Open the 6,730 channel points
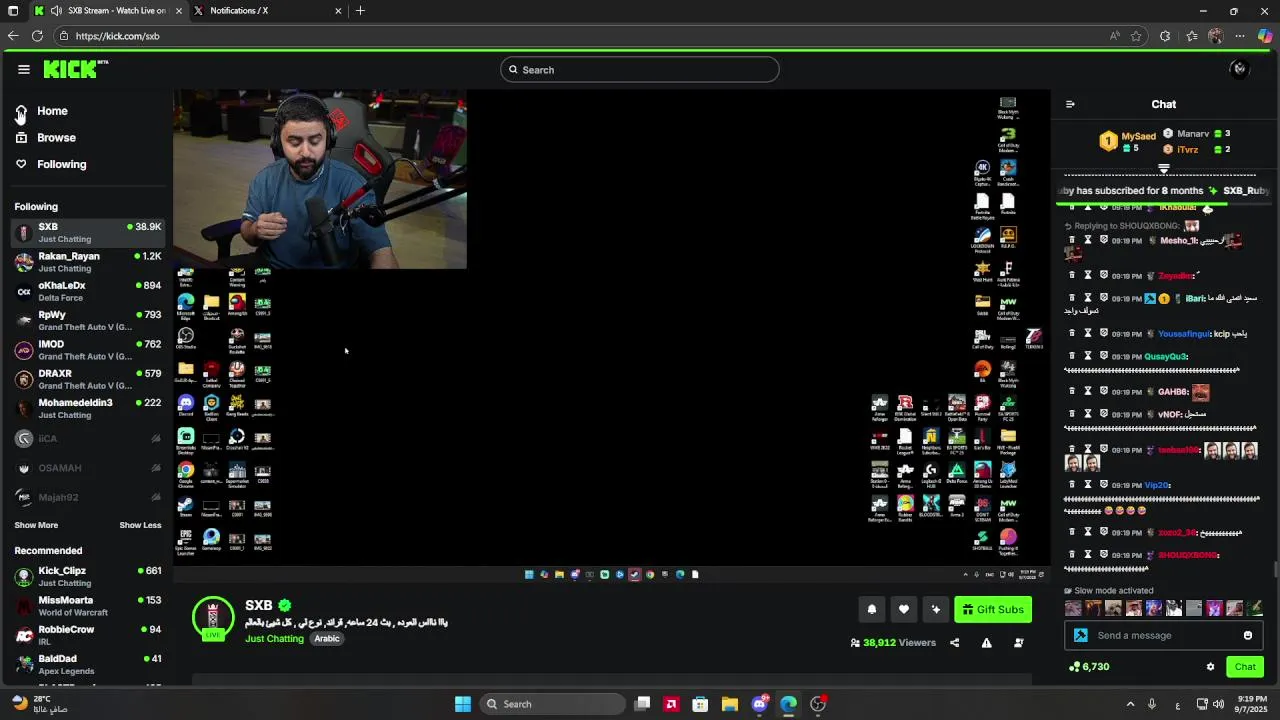 1089,667
